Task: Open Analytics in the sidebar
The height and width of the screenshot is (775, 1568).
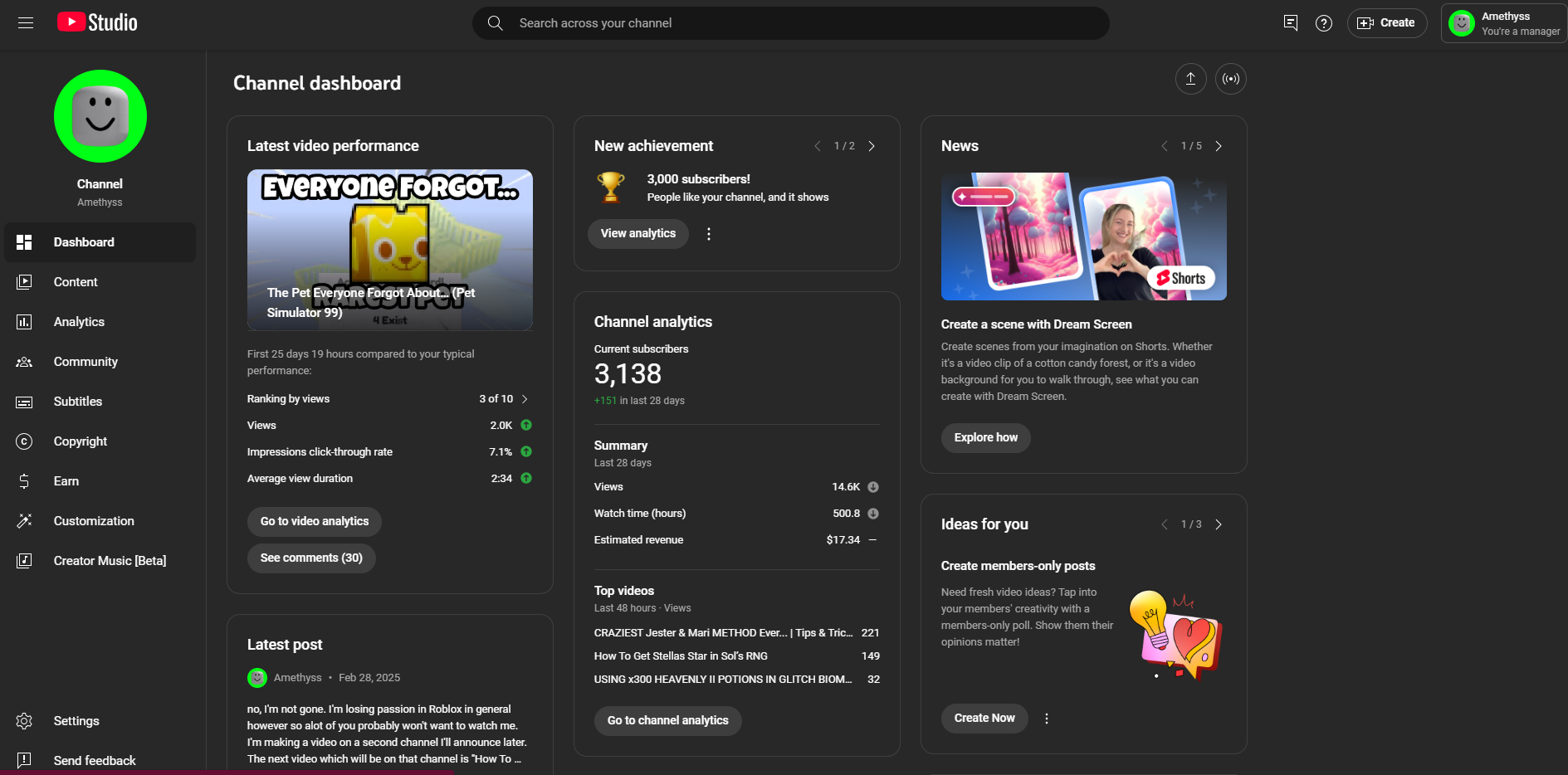Action: (x=100, y=322)
